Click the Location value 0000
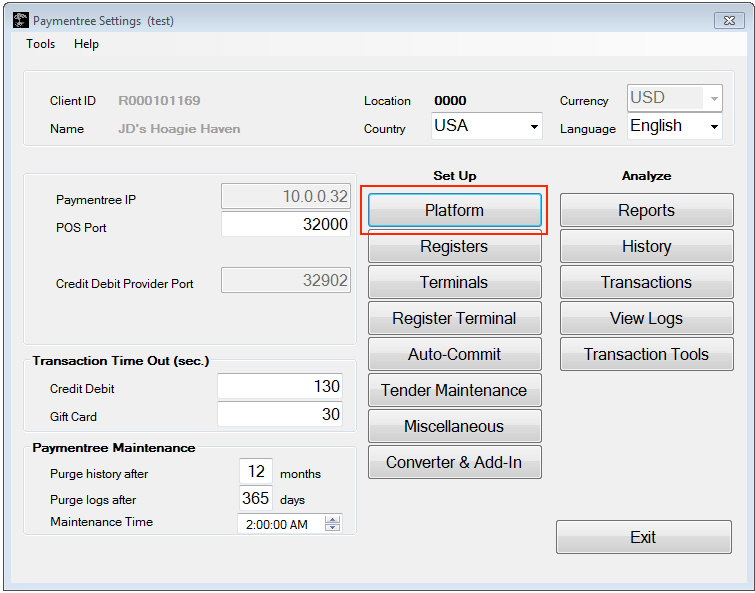This screenshot has height=593, width=755. 450,101
